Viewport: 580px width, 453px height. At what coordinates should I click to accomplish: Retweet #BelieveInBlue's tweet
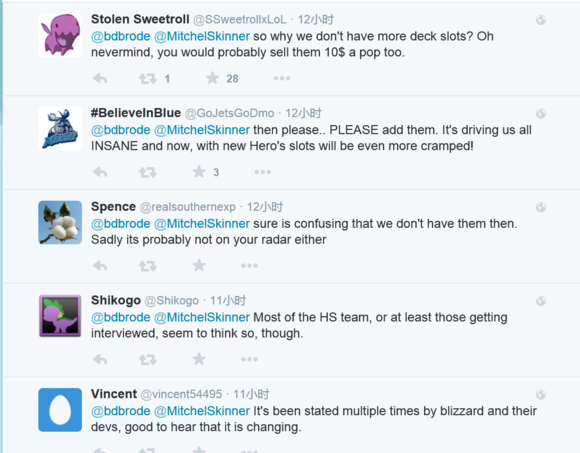click(148, 172)
